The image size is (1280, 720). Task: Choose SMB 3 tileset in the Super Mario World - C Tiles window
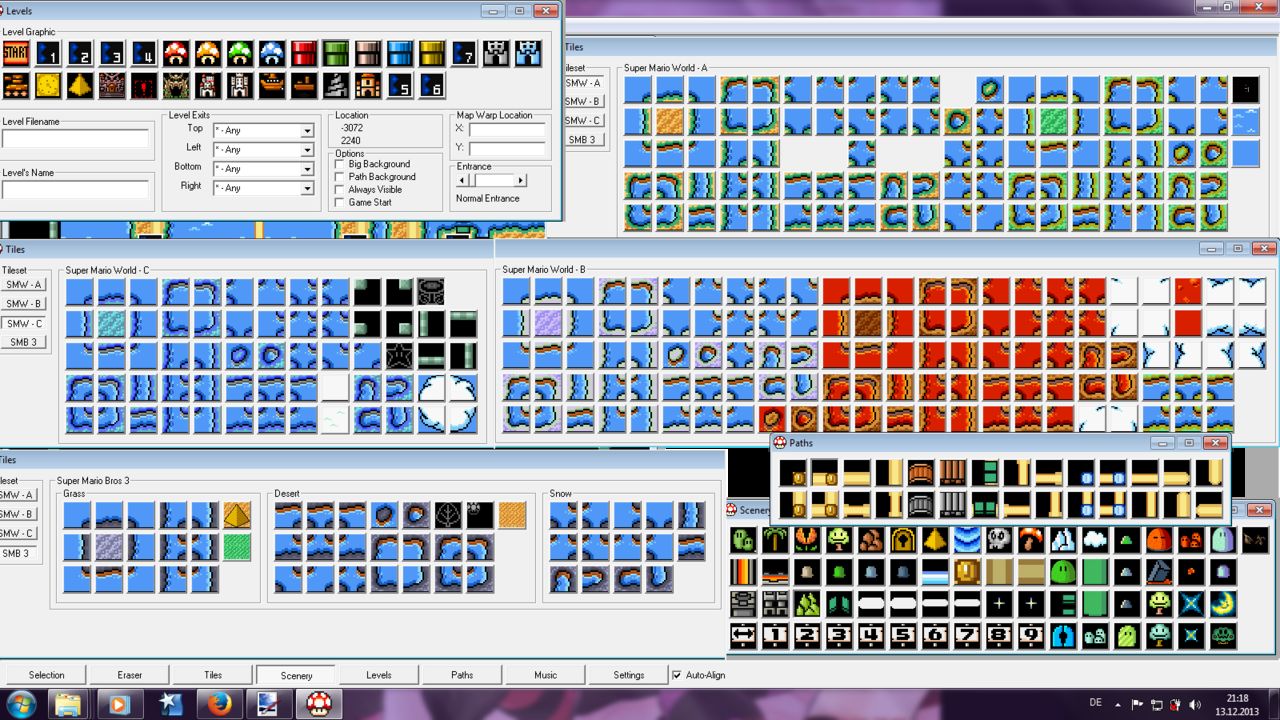24,342
